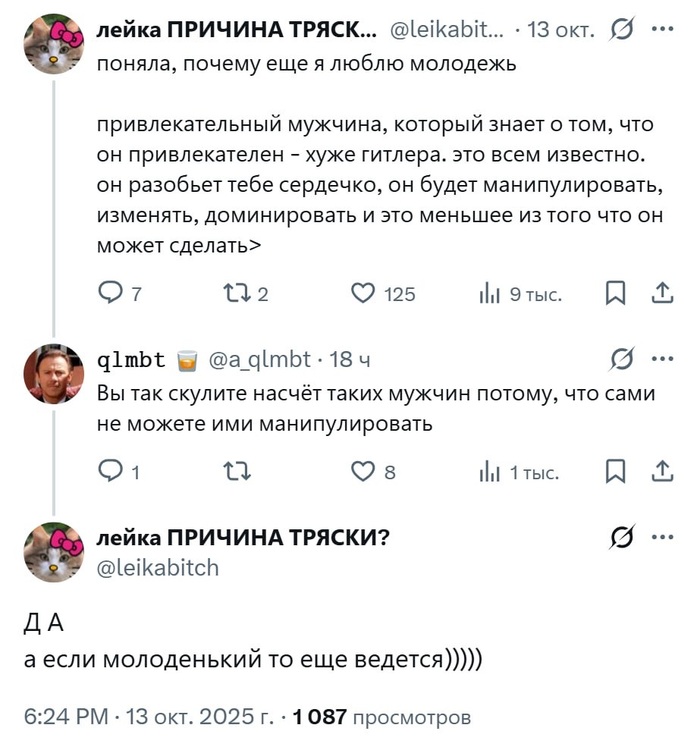Like the first tweet with 125 likes
700x750 pixels.
point(362,294)
